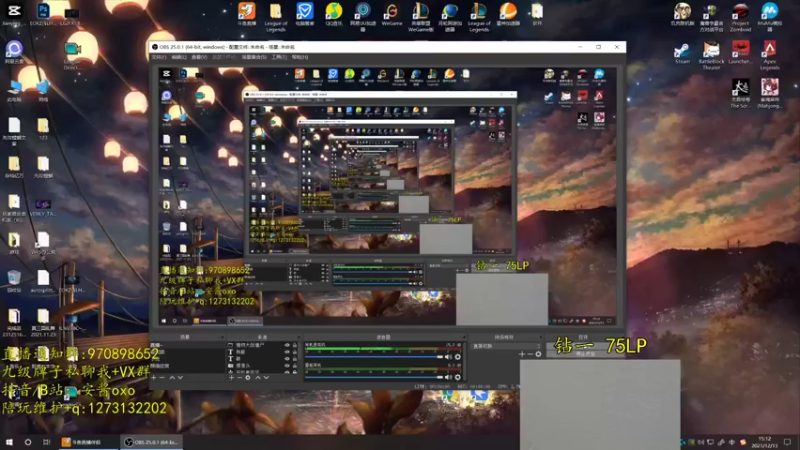Click the LIVE timer in the OBS status bar

pos(432,387)
